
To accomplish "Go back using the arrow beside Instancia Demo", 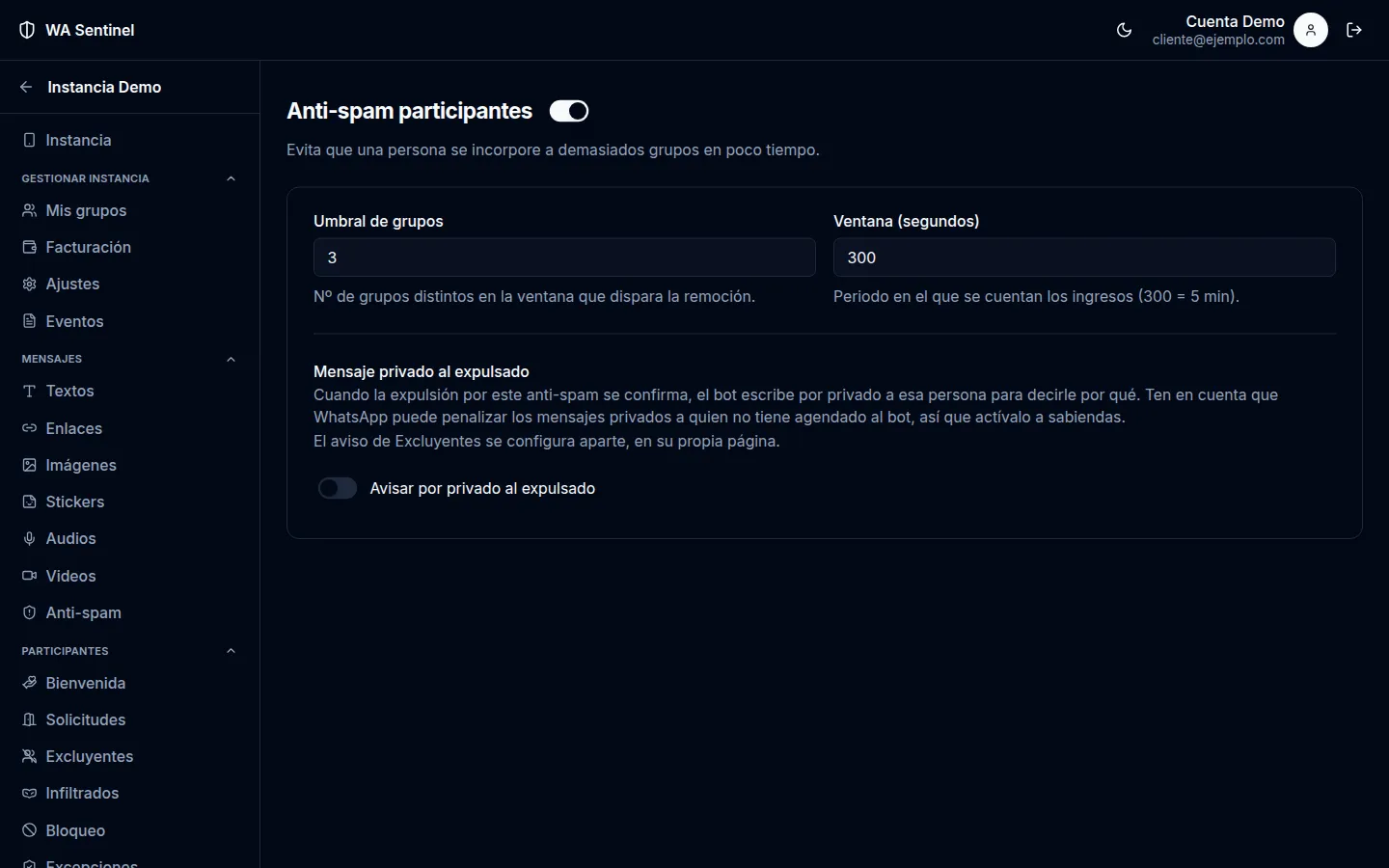I will [26, 87].
